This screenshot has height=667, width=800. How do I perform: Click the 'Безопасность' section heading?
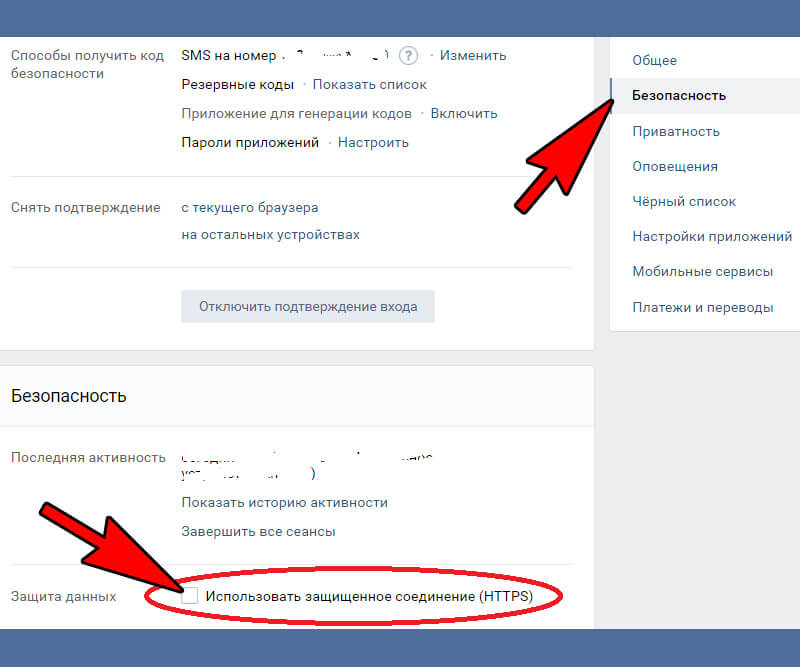pyautogui.click(x=68, y=396)
